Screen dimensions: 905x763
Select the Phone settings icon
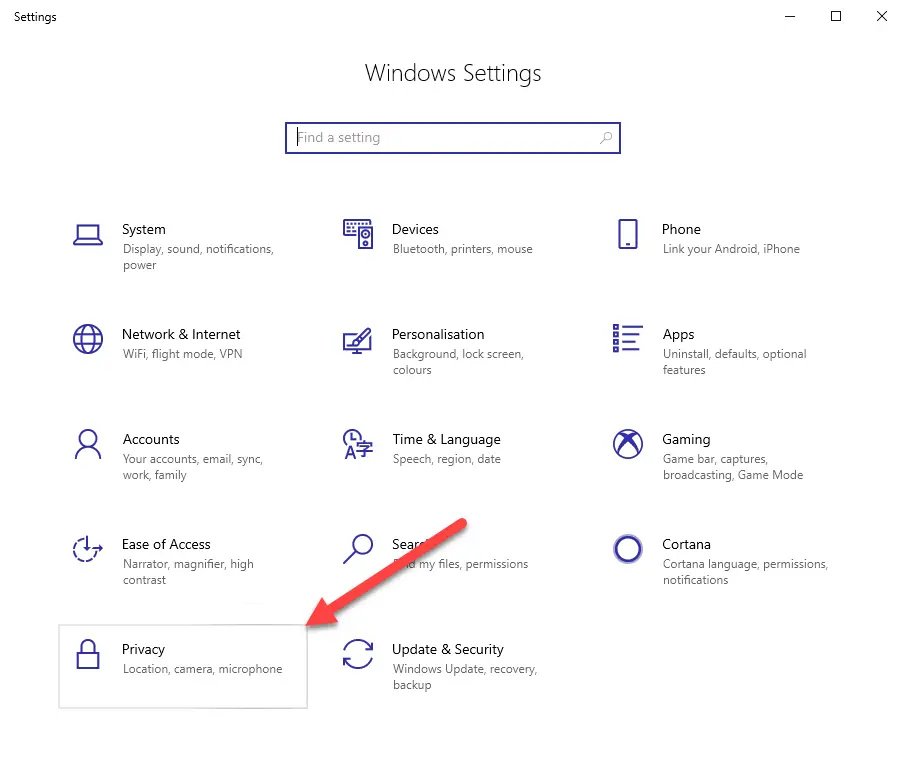(628, 233)
